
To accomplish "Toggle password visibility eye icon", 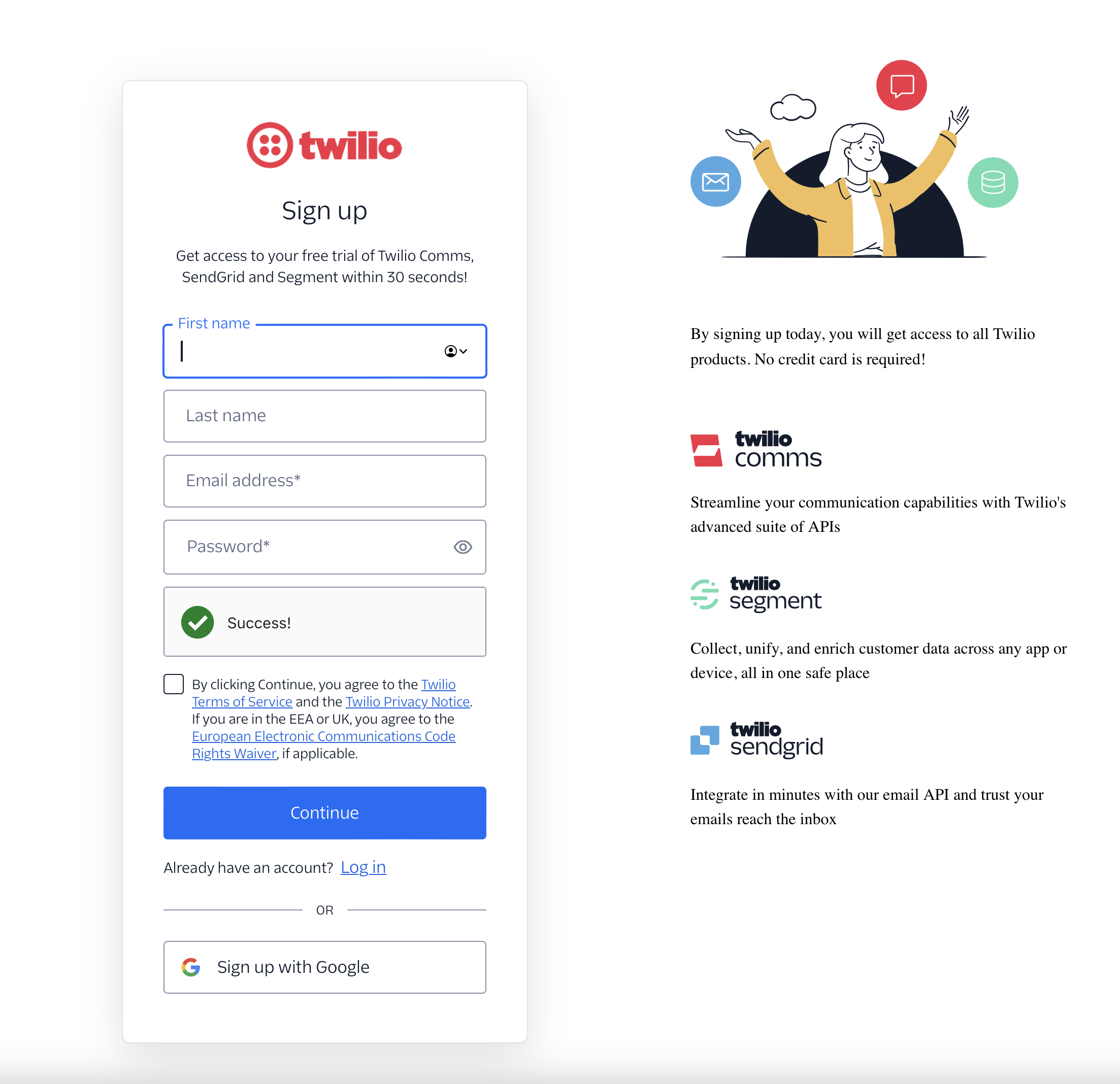I will click(462, 546).
